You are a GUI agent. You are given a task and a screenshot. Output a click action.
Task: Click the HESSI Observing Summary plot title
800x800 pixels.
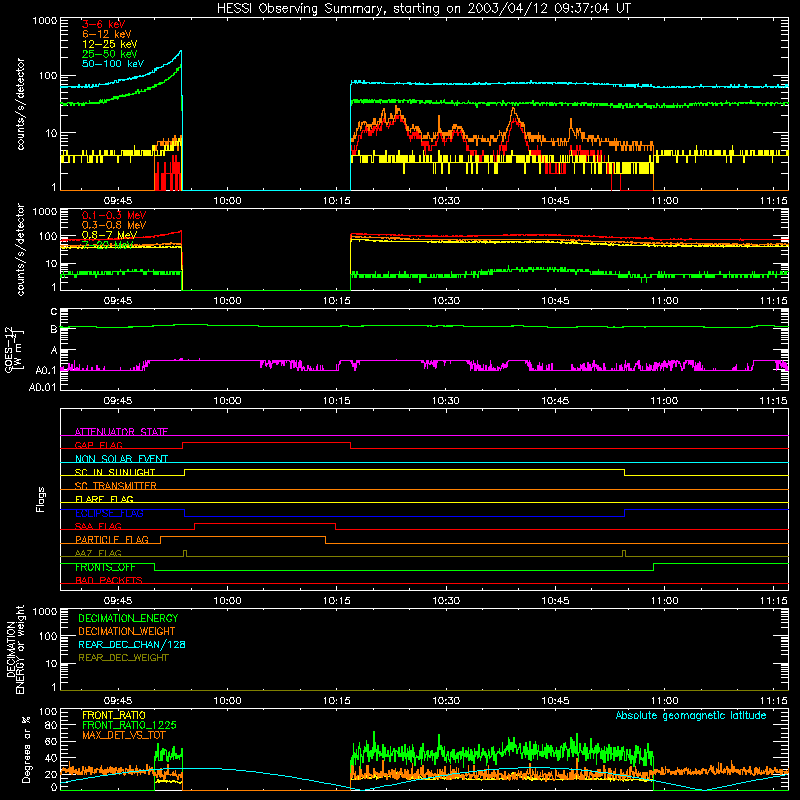(x=423, y=9)
